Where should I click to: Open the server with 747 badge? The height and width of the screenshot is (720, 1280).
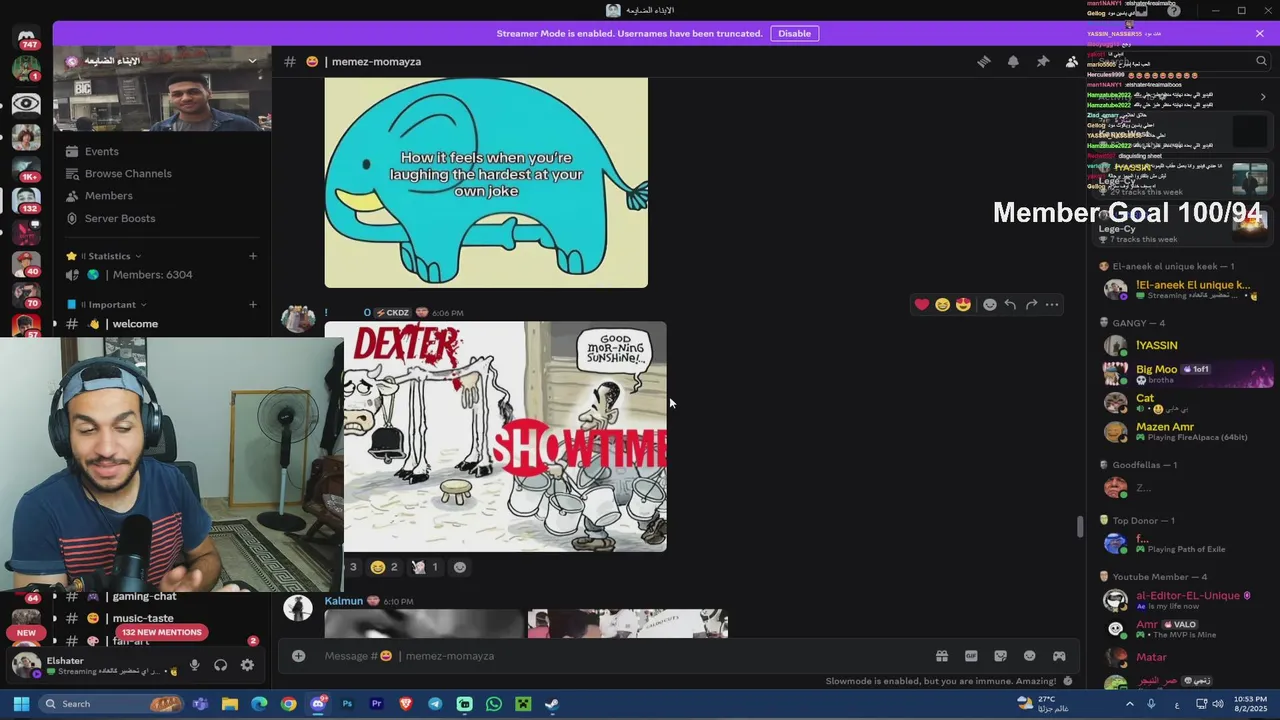tap(26, 40)
